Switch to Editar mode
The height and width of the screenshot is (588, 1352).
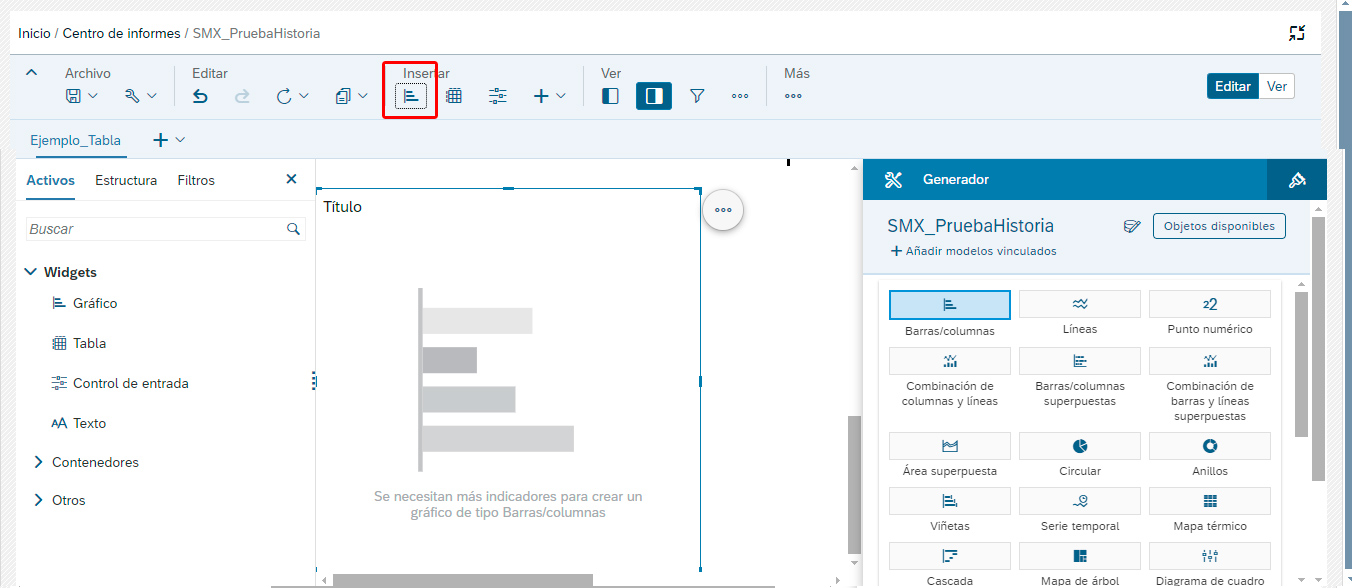tap(1233, 86)
